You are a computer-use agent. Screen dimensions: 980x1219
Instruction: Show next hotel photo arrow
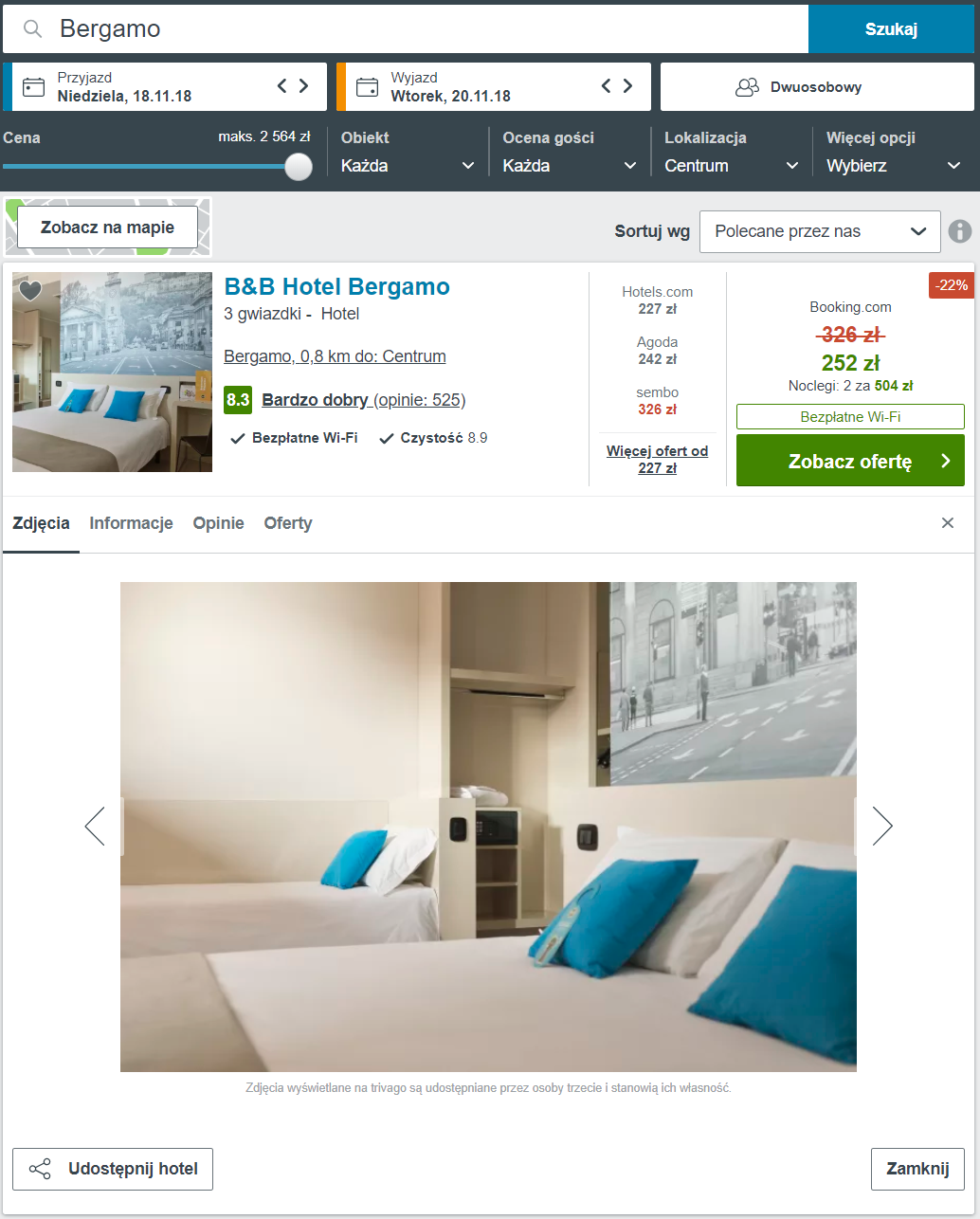point(882,826)
